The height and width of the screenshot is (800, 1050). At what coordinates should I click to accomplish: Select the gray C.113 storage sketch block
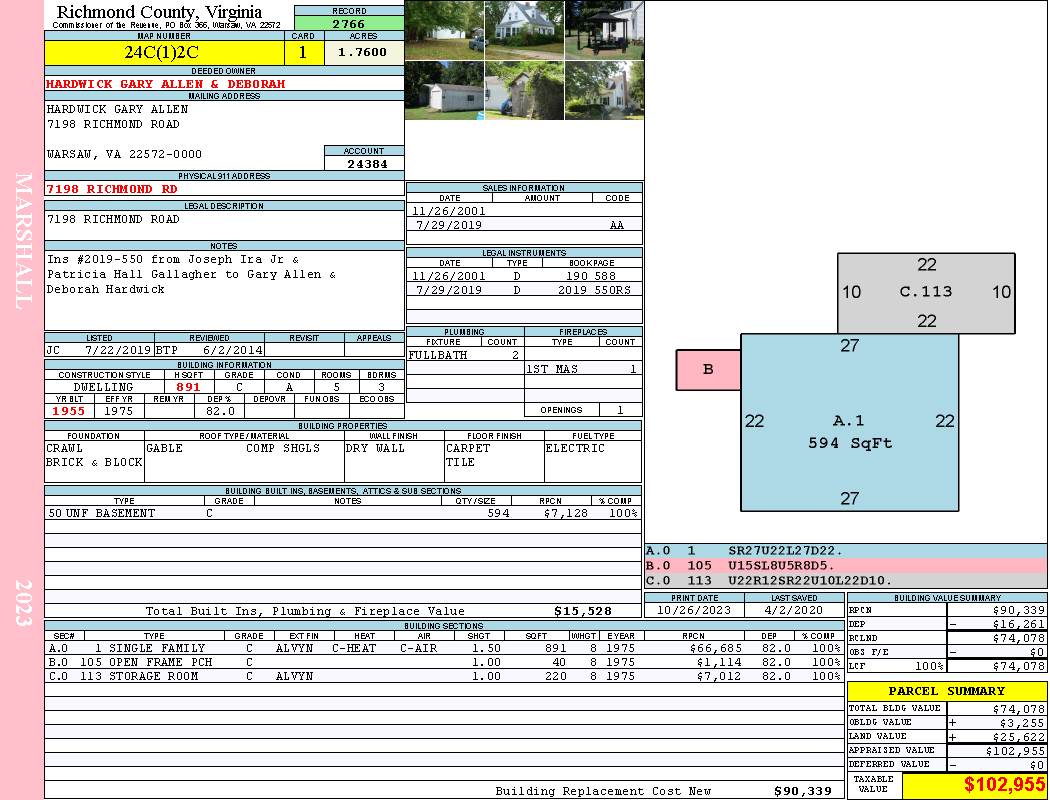click(x=926, y=292)
